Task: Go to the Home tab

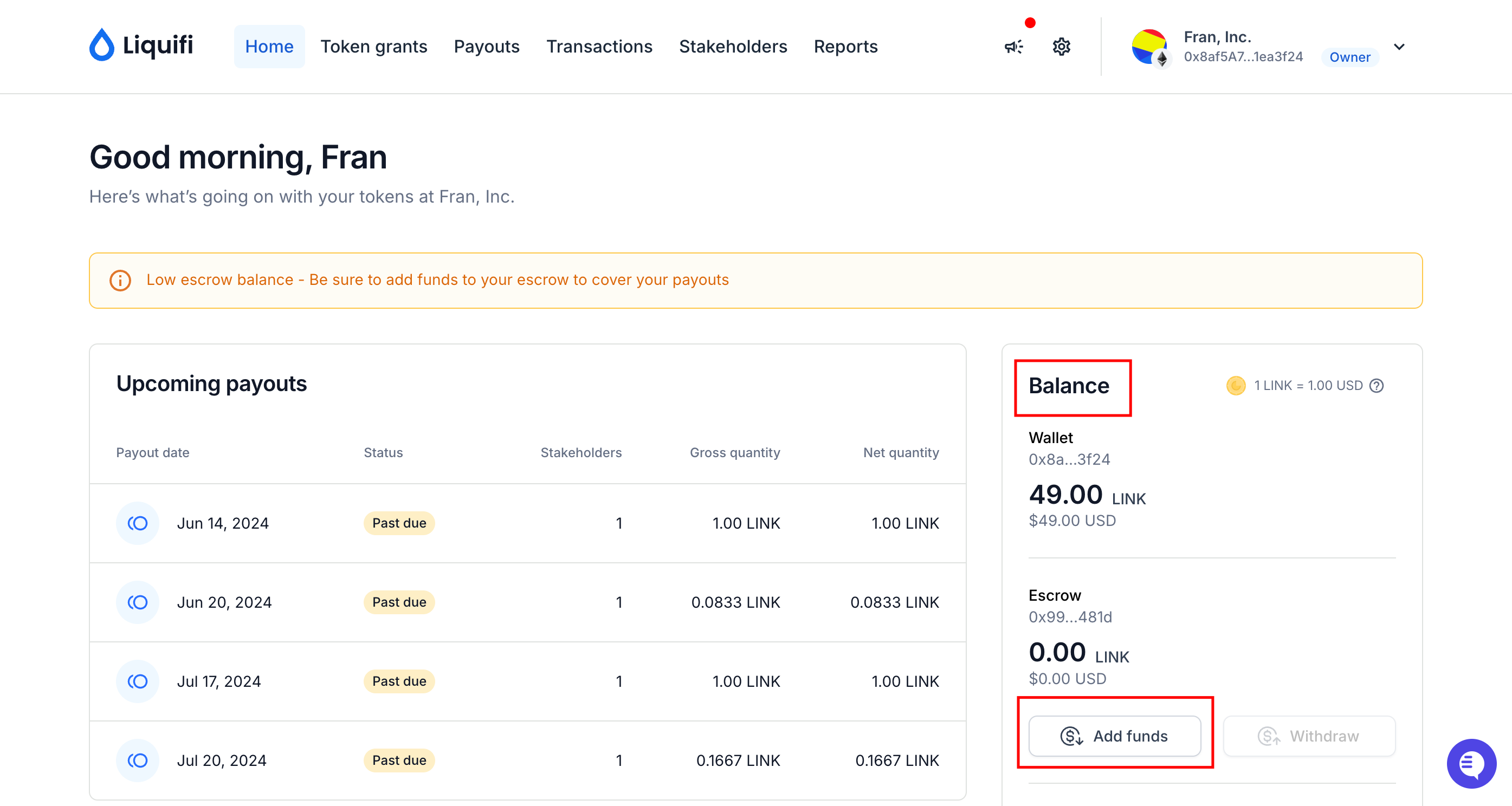Action: (269, 47)
